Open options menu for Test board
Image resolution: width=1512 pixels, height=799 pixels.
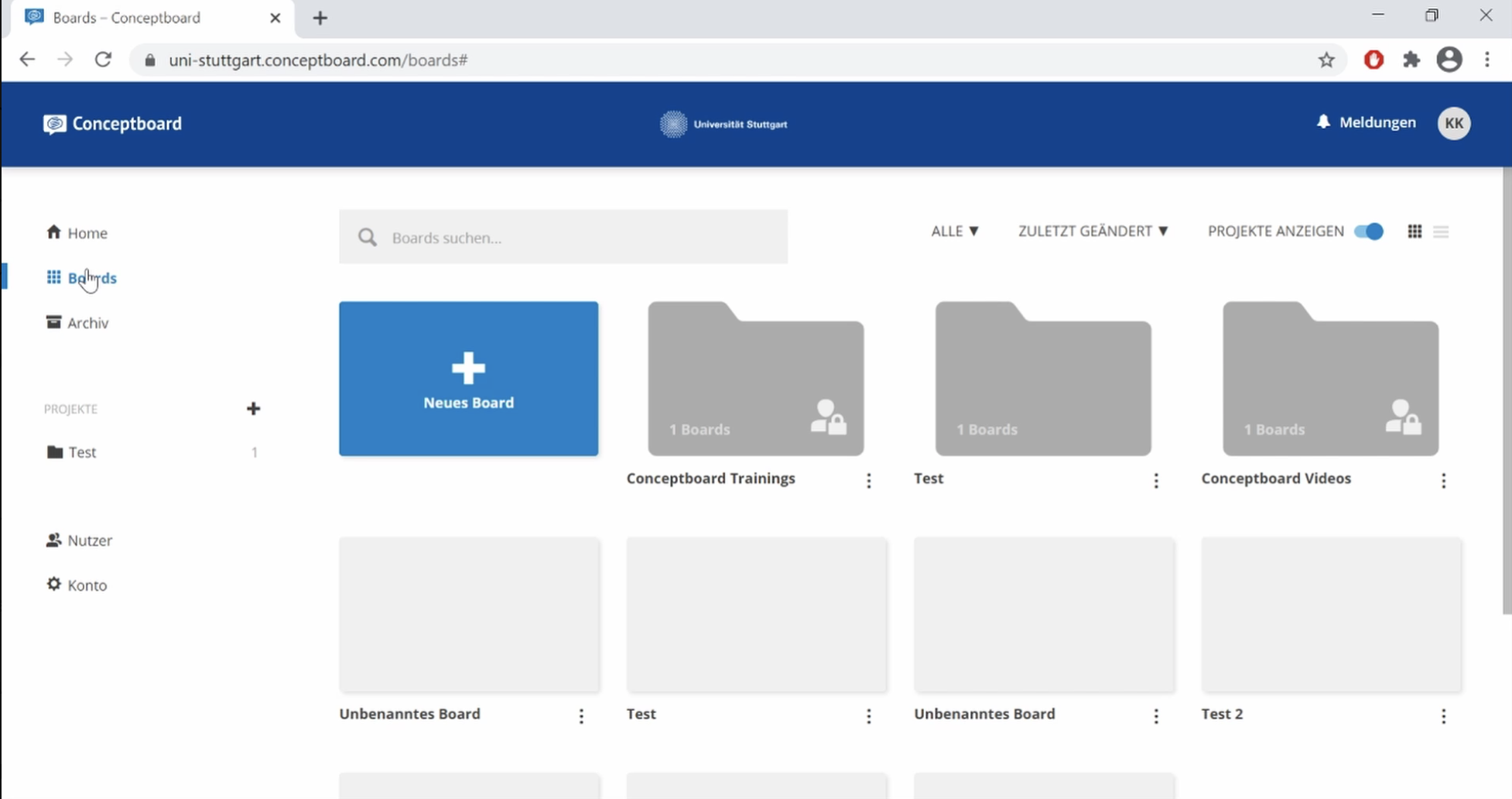click(869, 716)
